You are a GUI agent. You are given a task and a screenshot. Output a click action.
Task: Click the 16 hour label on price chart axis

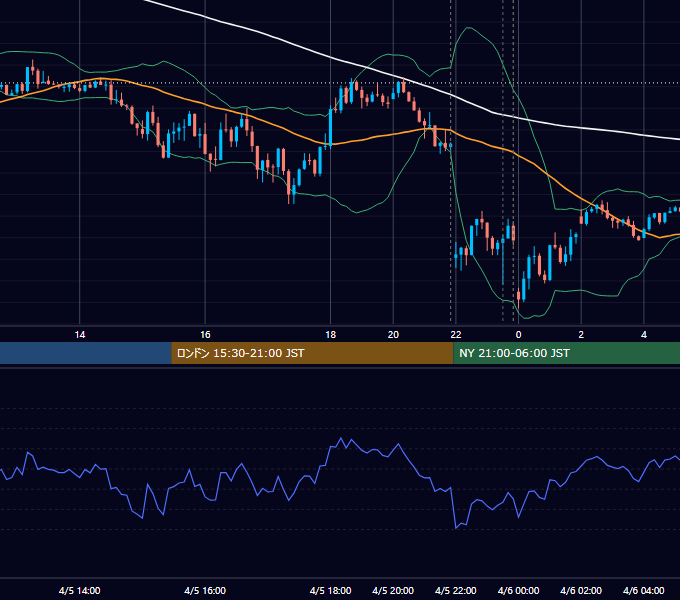(x=205, y=335)
